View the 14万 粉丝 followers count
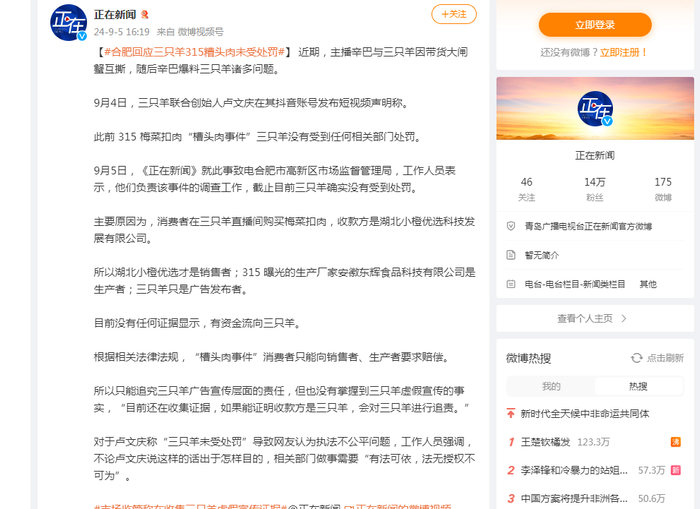This screenshot has height=509, width=700. pyautogui.click(x=595, y=189)
